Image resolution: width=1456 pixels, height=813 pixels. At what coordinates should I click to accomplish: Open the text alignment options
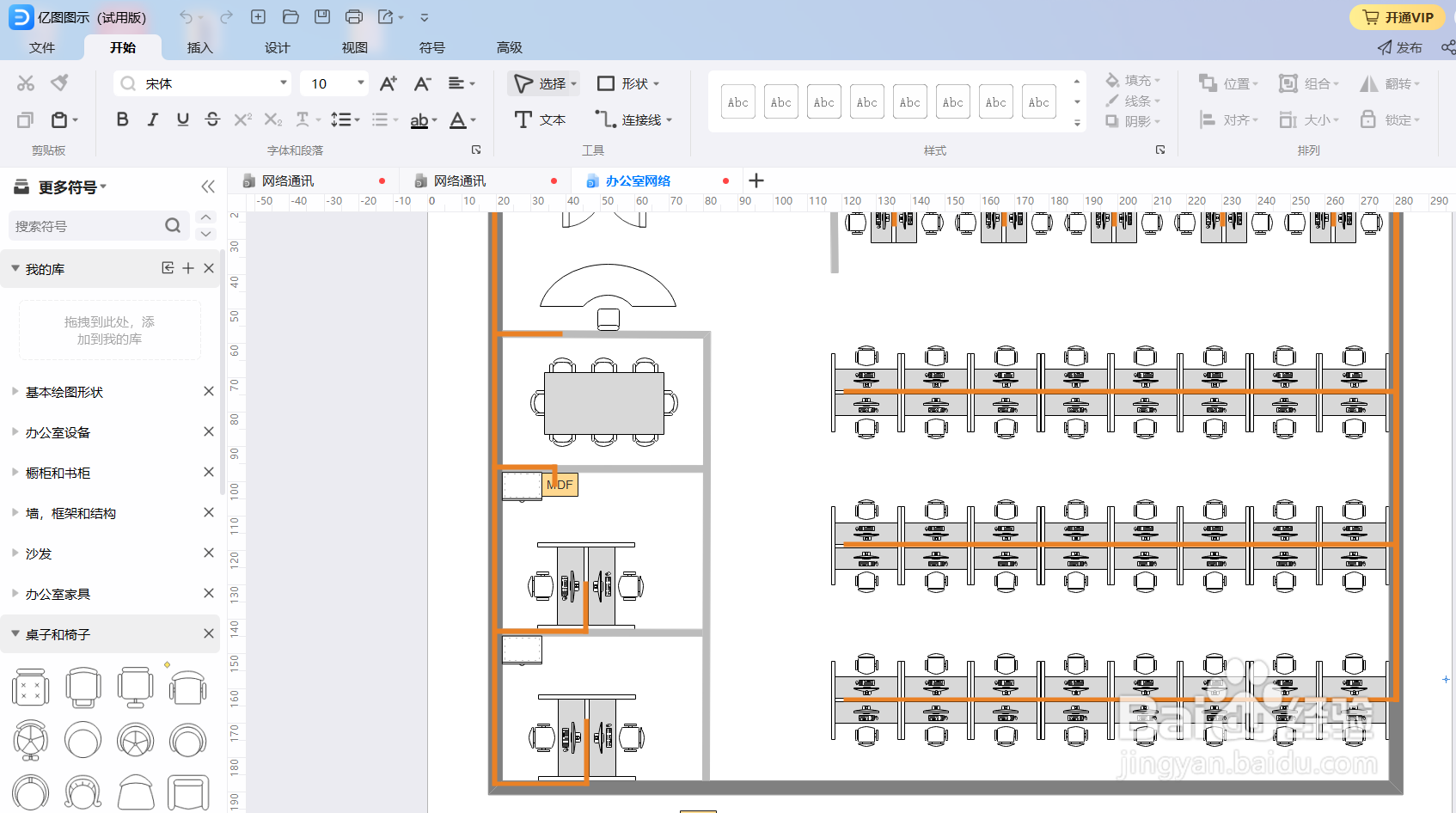pos(462,83)
